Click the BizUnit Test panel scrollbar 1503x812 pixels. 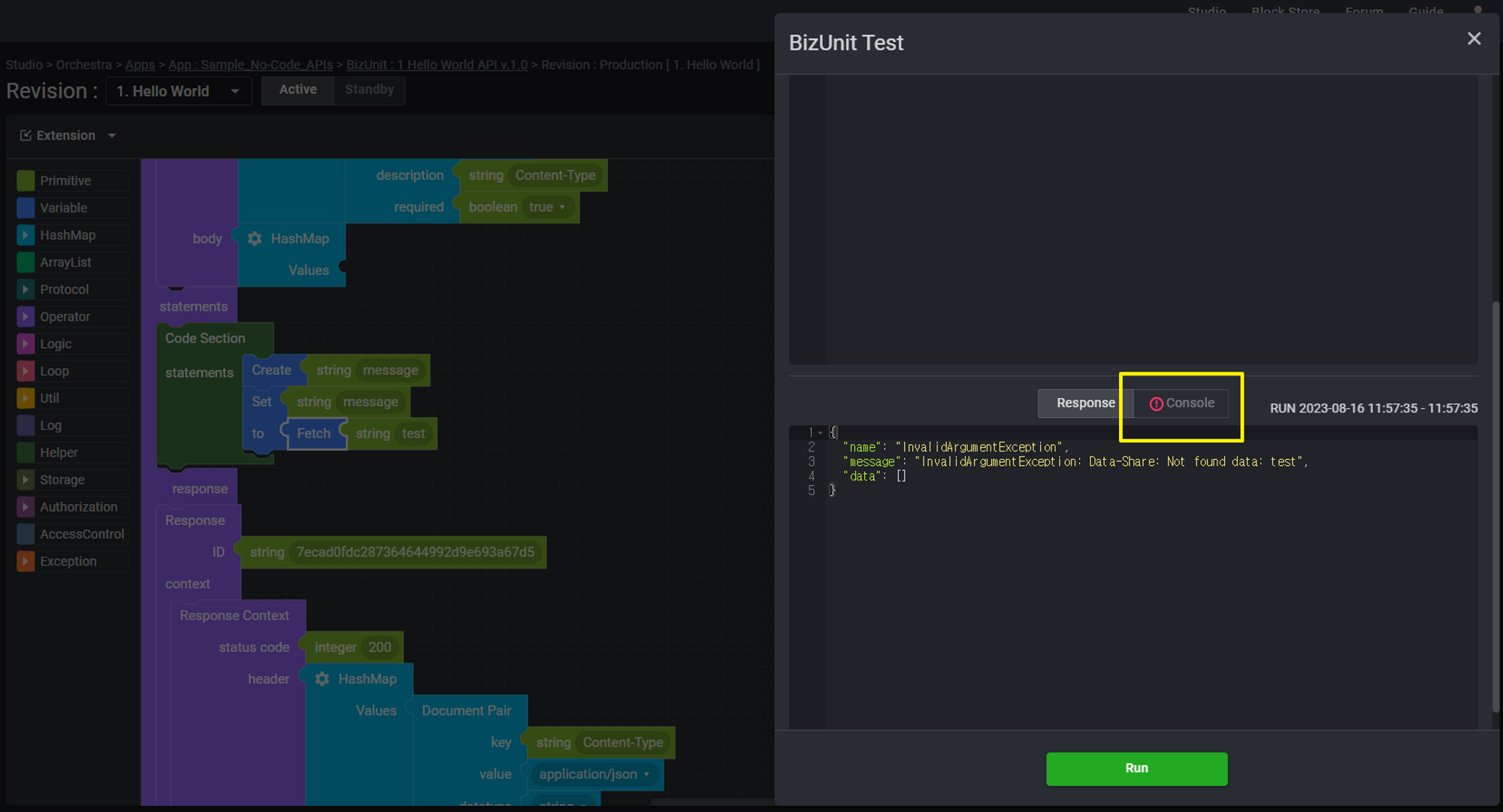(1495, 507)
